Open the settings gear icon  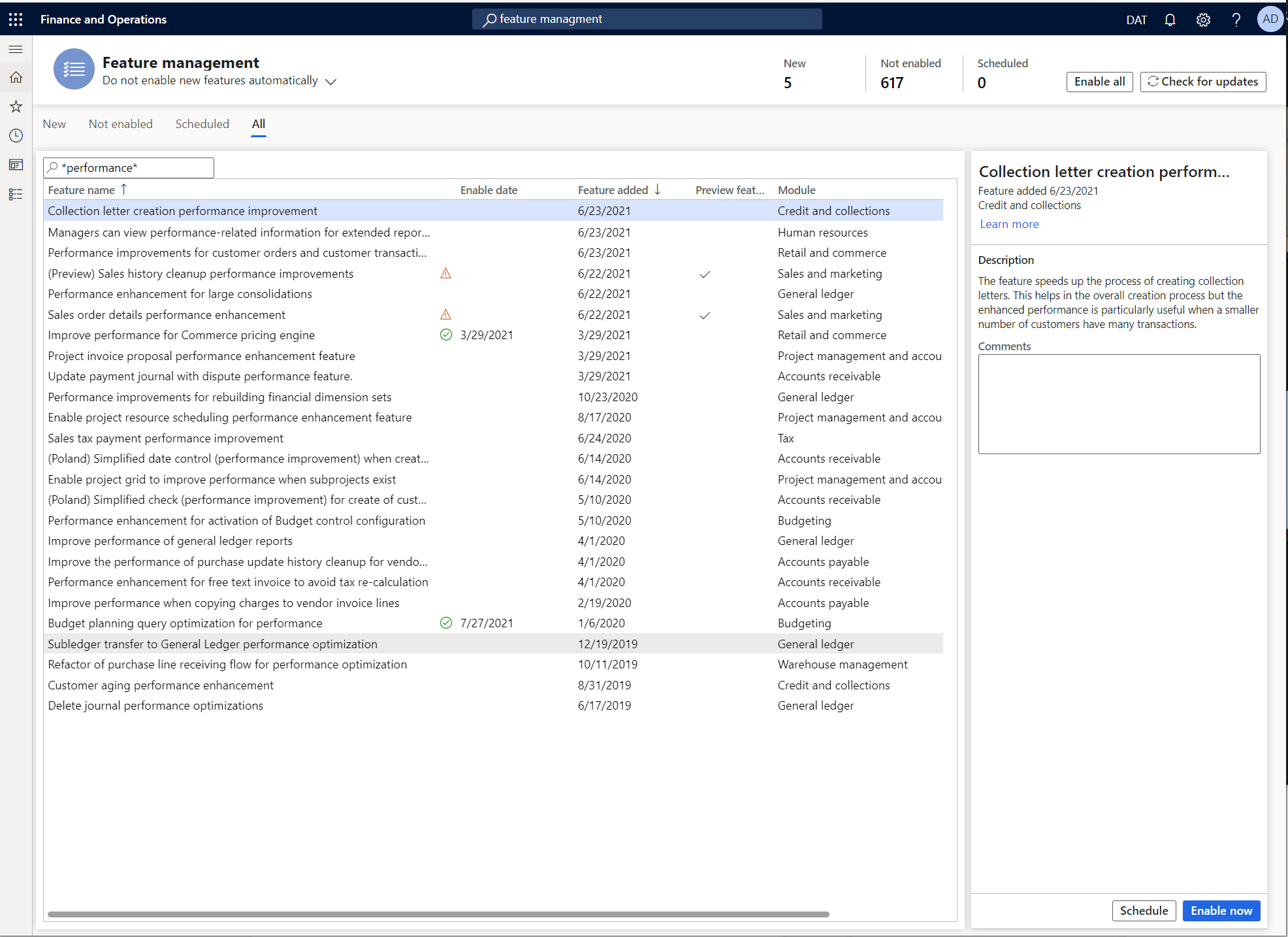click(x=1203, y=20)
